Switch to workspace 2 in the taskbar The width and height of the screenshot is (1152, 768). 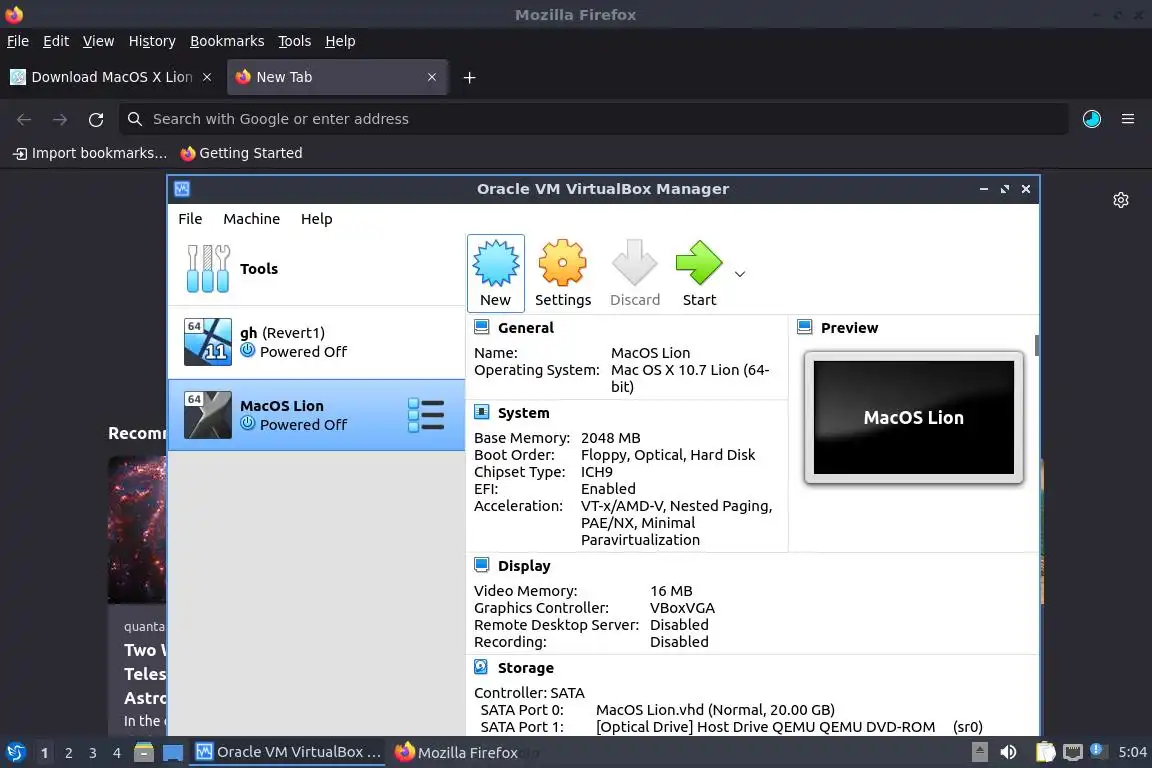pyautogui.click(x=68, y=753)
